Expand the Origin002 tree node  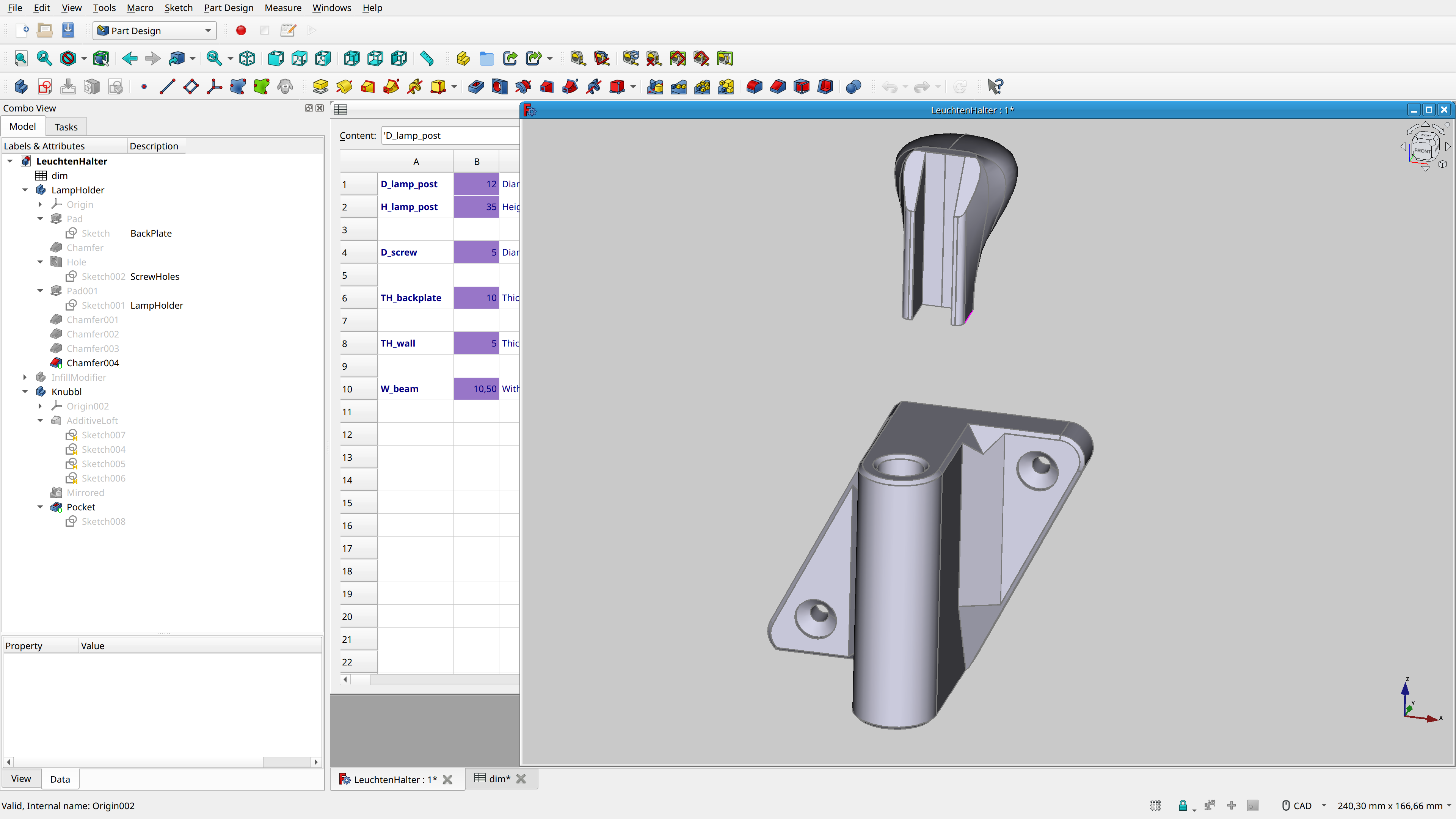coord(40,406)
